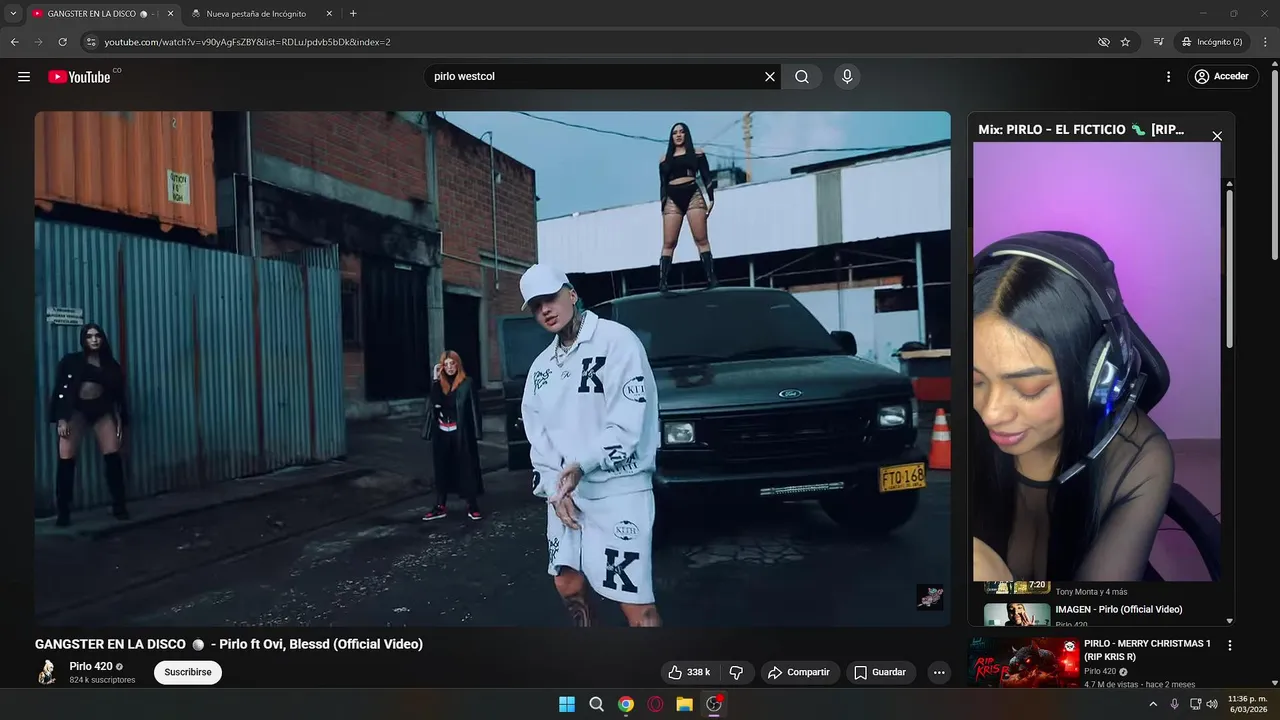
Task: Open PIRLO - MERRY CHRISTMAS 1 video title
Action: click(1148, 650)
